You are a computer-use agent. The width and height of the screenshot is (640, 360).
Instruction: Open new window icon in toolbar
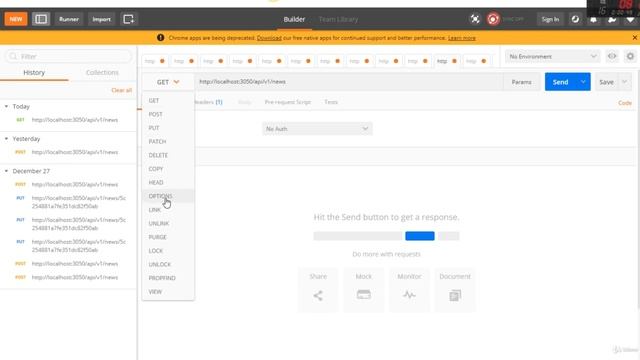click(x=129, y=19)
